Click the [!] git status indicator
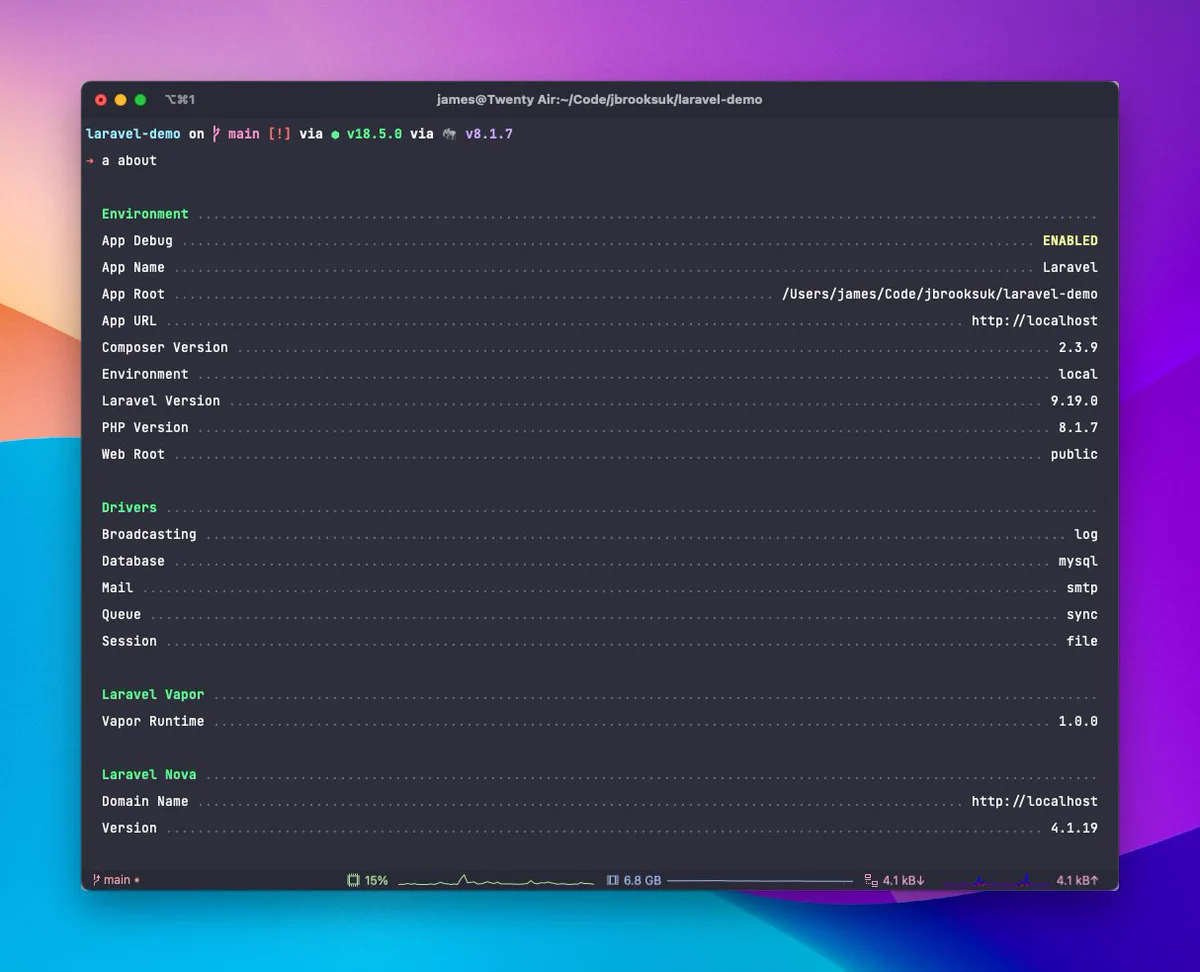1200x972 pixels. (x=279, y=133)
